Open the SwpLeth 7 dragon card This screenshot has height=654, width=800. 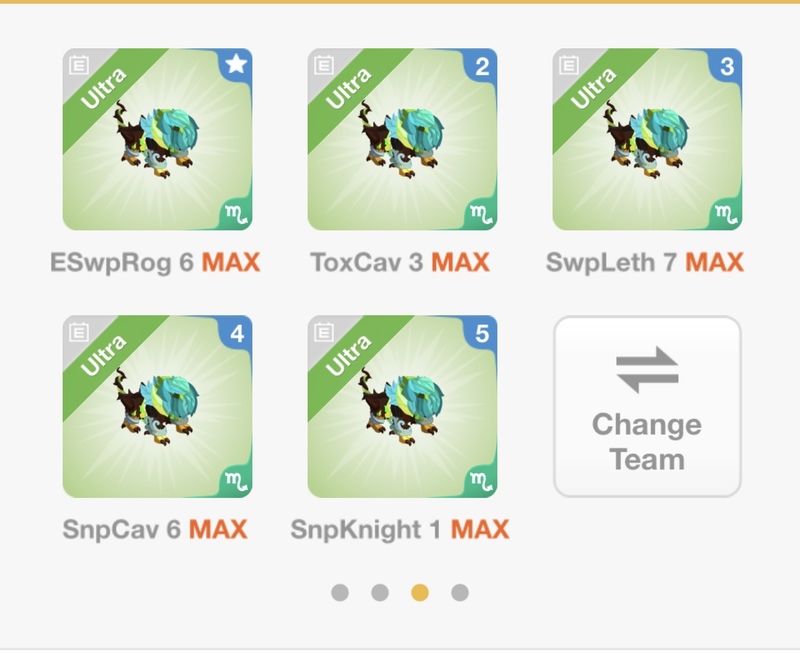coord(647,139)
